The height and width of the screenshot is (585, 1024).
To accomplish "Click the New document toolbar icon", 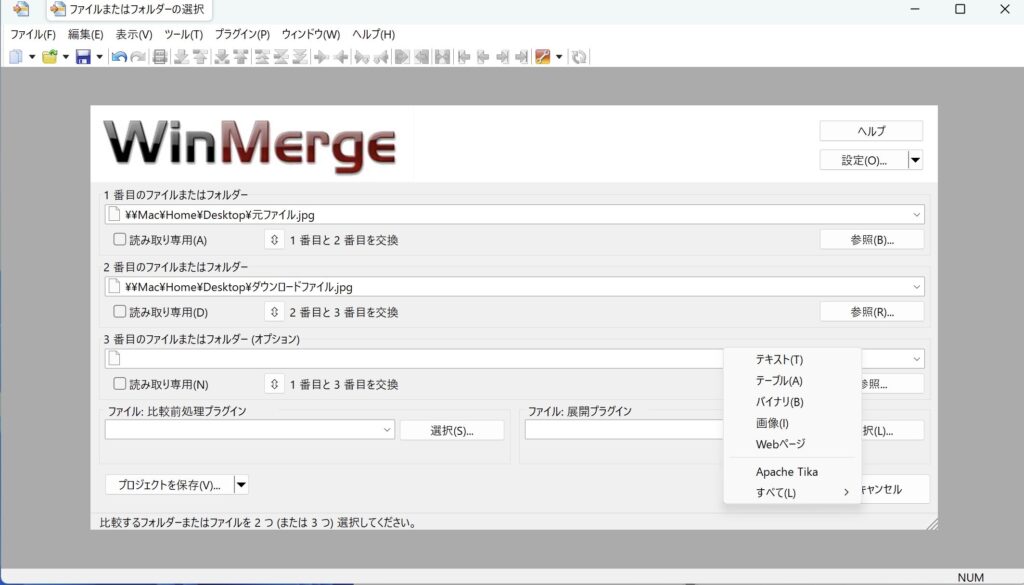I will coord(16,57).
